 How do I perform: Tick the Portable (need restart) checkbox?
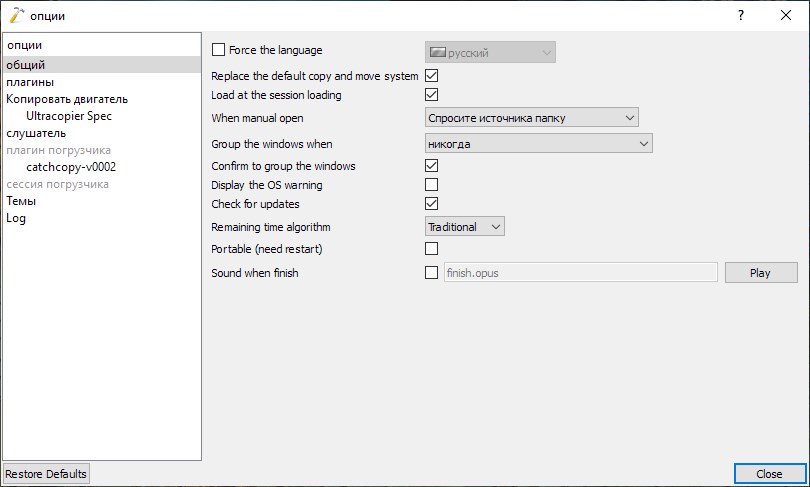pos(432,248)
